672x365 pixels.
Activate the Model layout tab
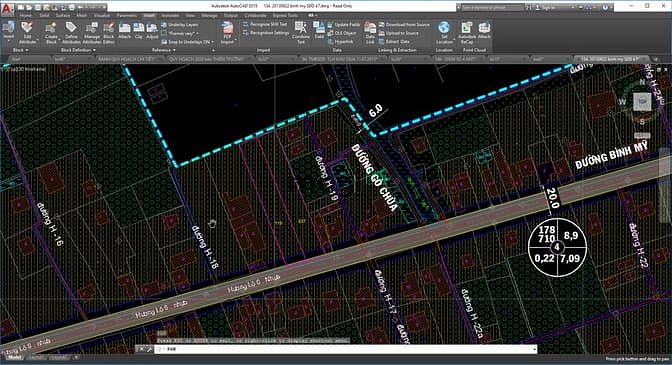14,357
